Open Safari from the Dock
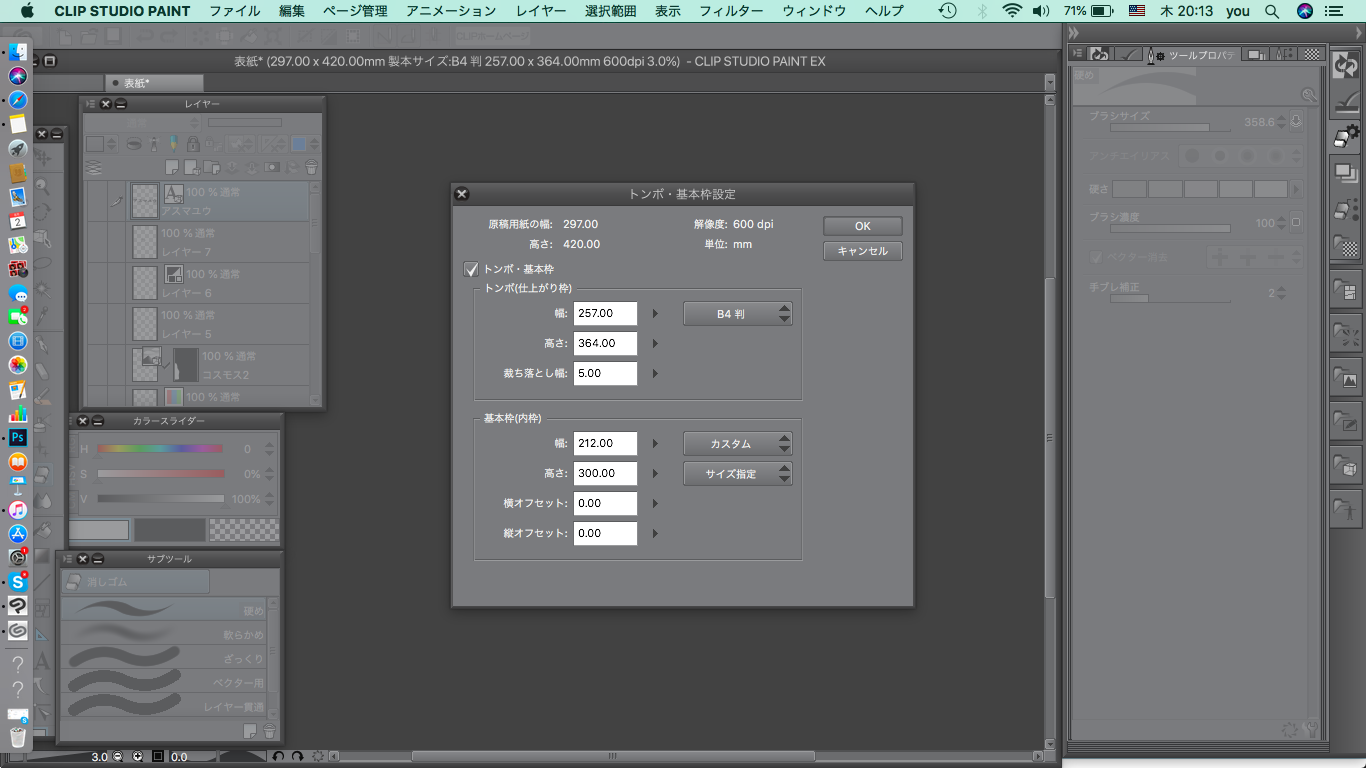 [x=17, y=100]
